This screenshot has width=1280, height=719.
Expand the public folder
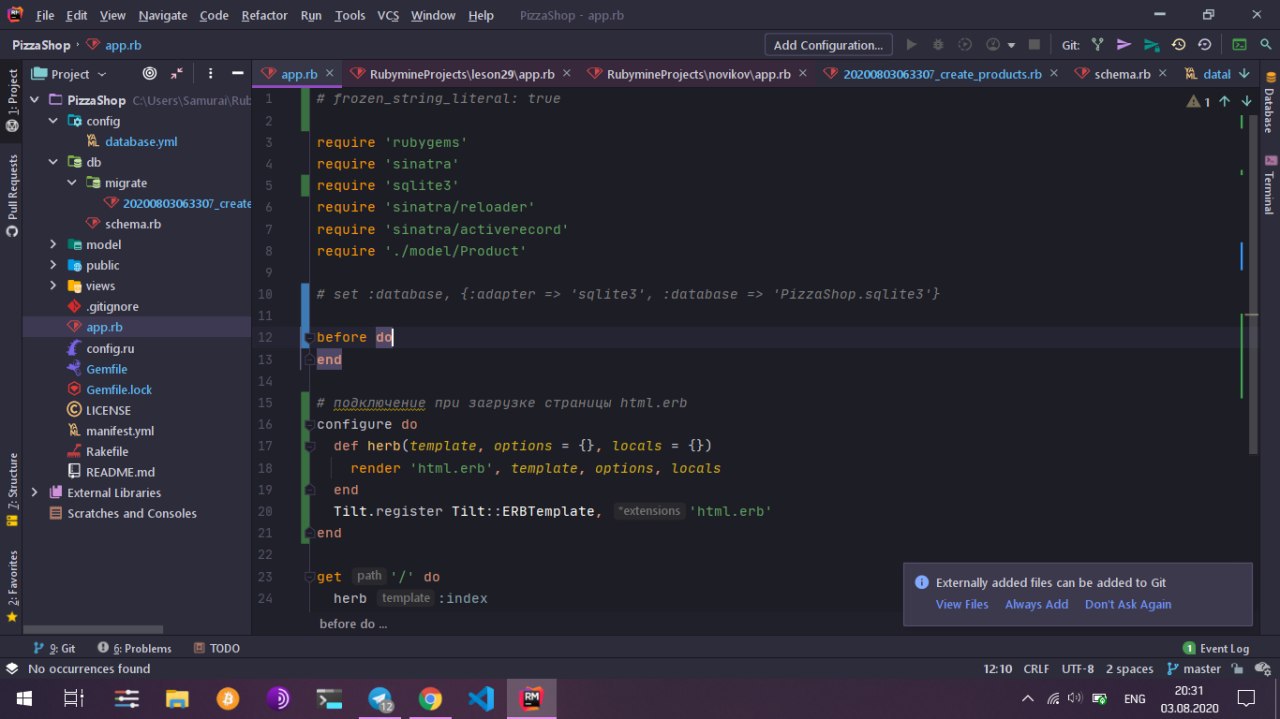click(x=54, y=265)
